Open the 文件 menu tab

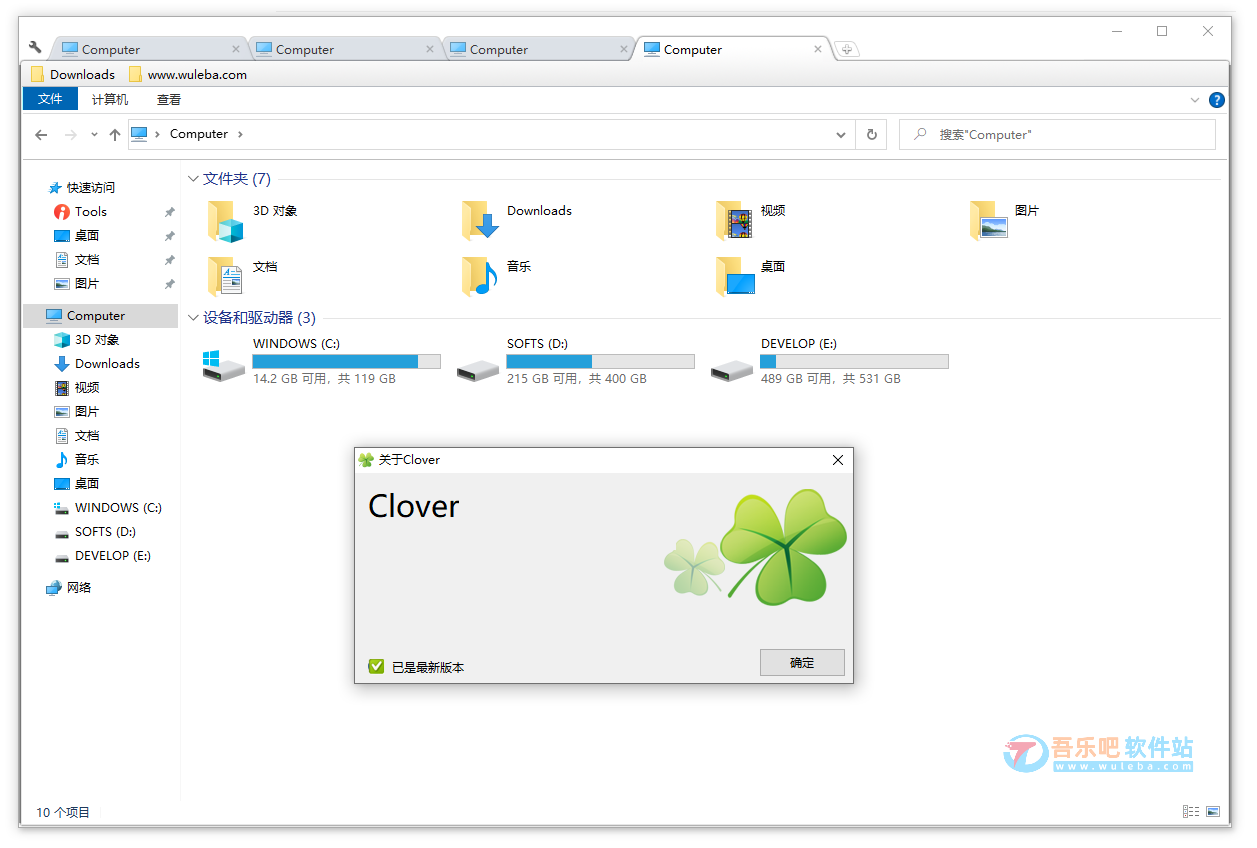(50, 99)
